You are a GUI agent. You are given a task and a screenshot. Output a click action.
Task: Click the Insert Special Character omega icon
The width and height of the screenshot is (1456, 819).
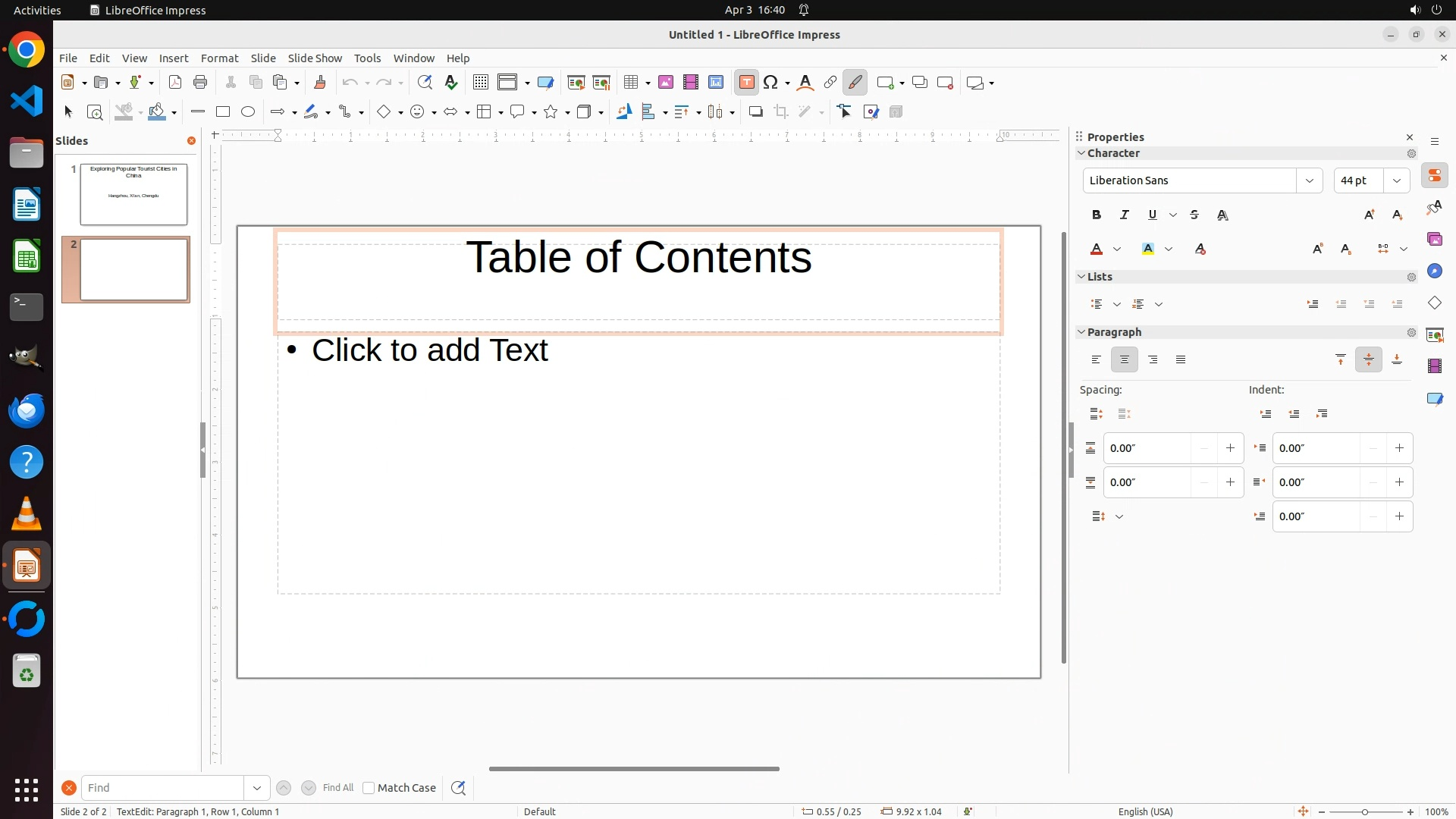(771, 83)
